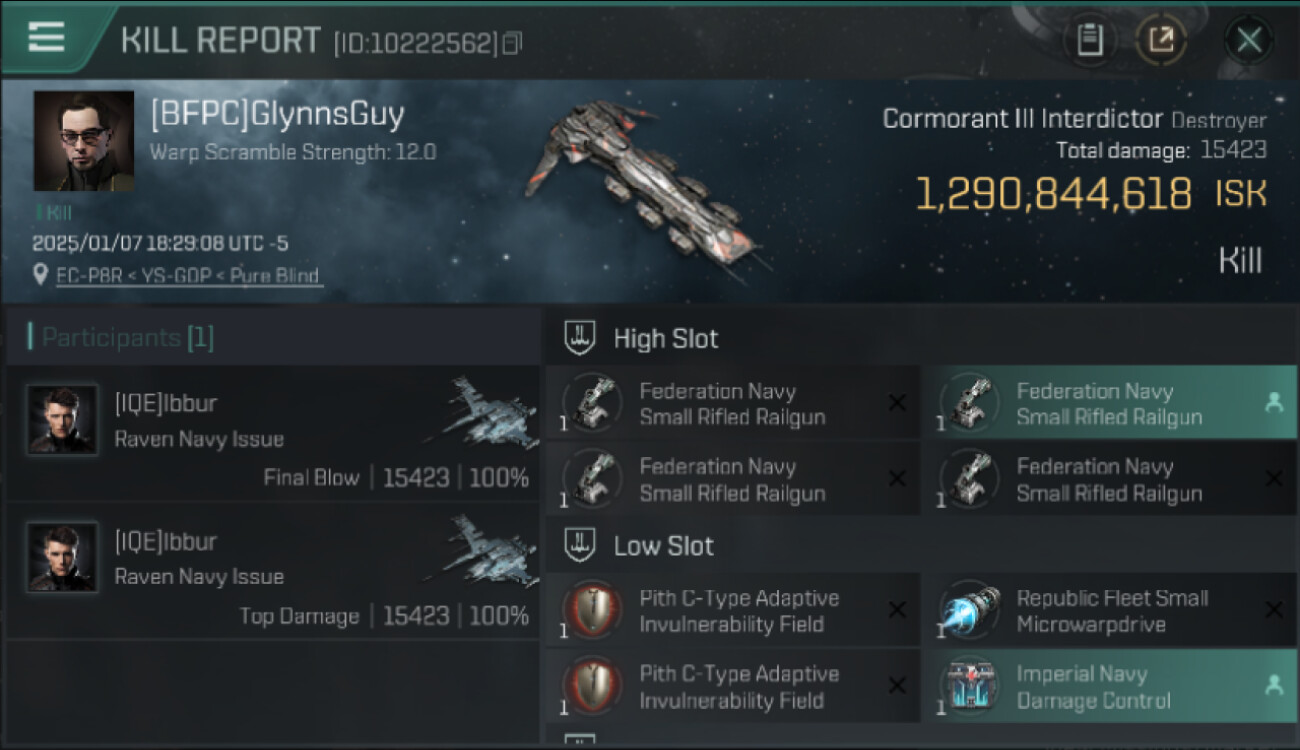Open Ibbur's portrait in Top Damage row
Viewport: 1300px width, 750px height.
[62, 557]
